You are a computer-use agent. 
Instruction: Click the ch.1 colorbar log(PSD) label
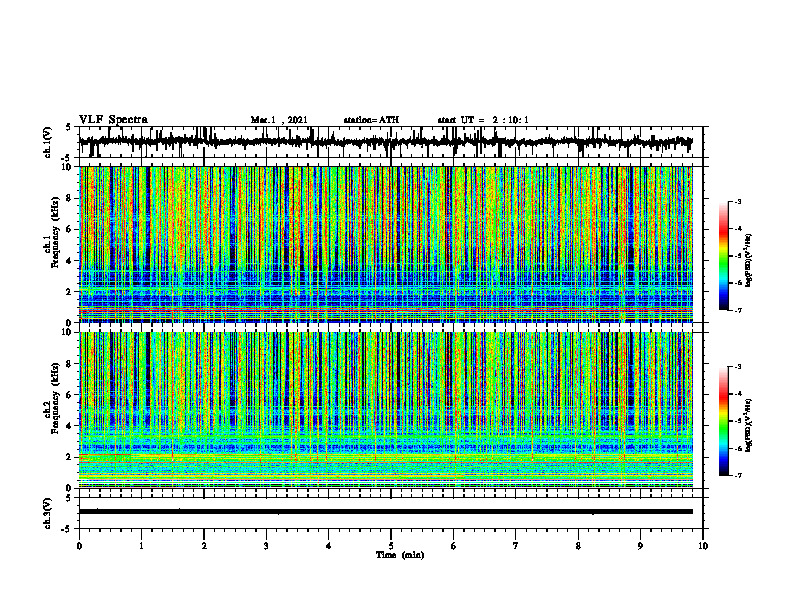pyautogui.click(x=749, y=261)
